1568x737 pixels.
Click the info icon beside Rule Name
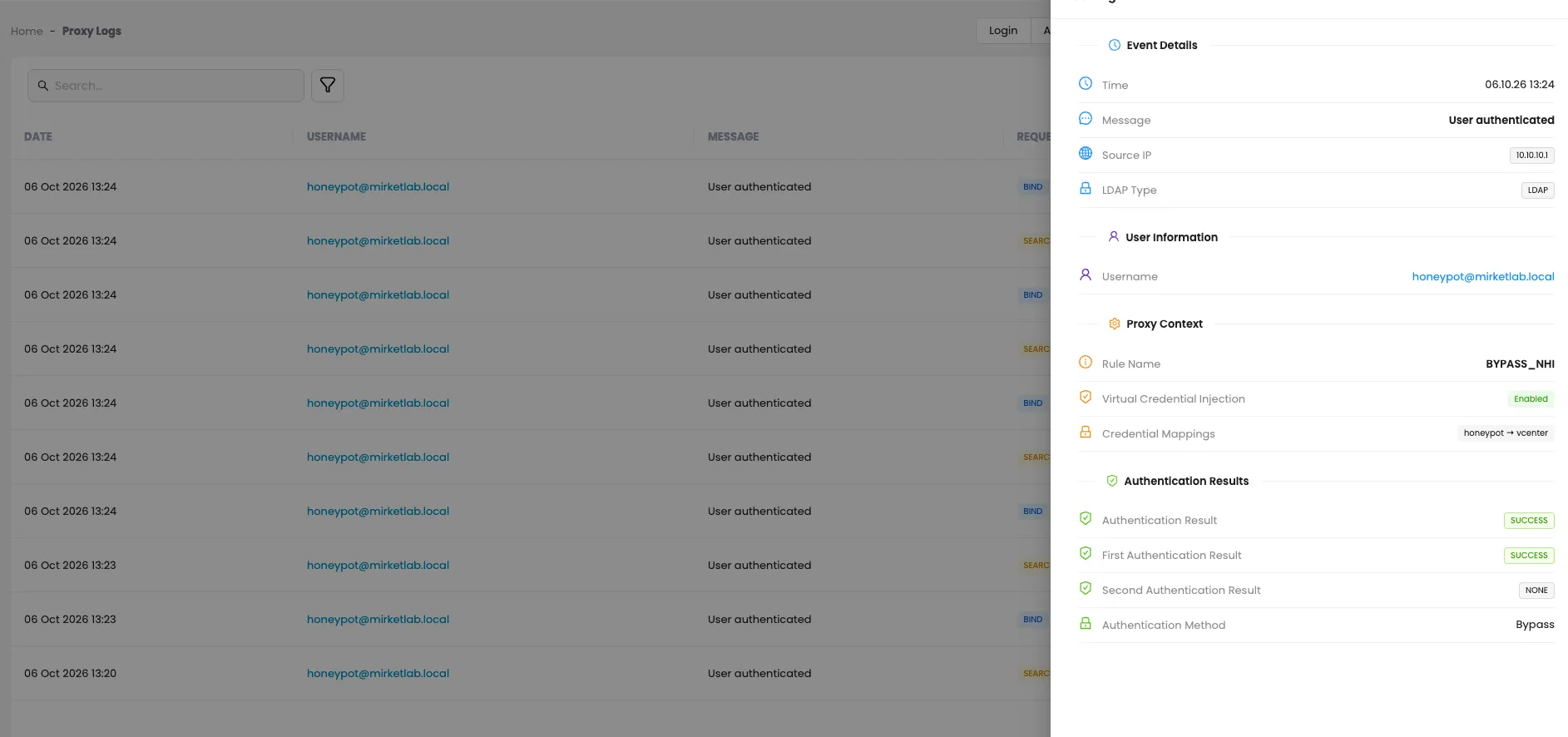[1086, 363]
